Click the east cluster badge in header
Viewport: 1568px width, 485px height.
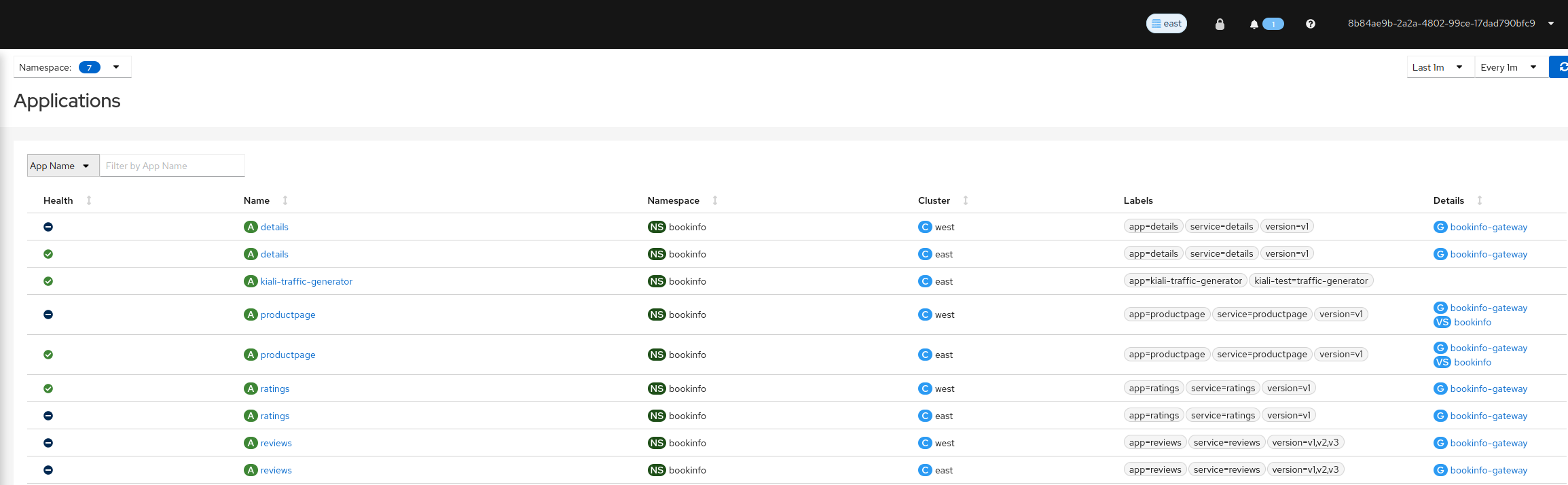pyautogui.click(x=1166, y=24)
